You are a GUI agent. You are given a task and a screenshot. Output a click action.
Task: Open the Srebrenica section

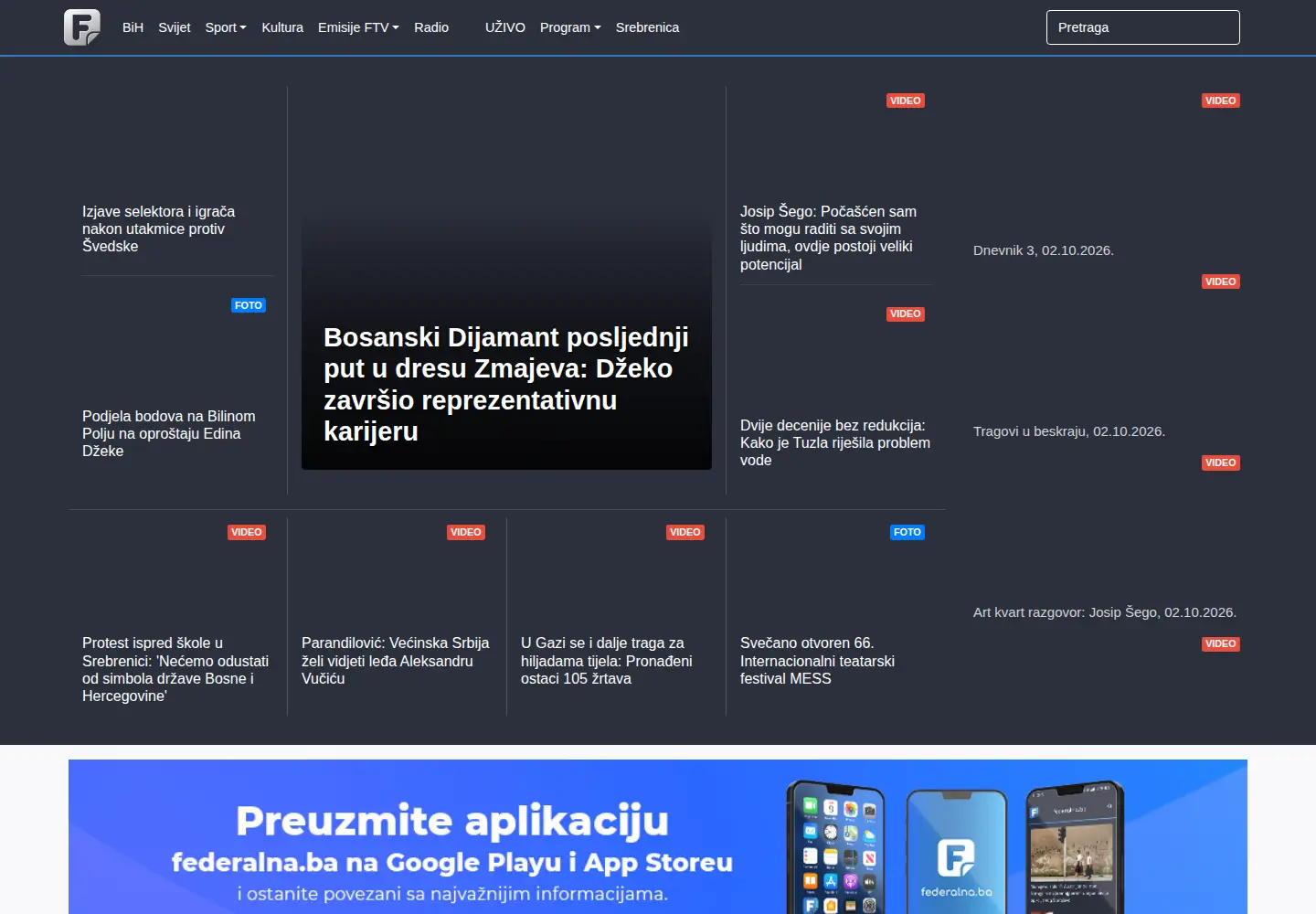click(647, 27)
